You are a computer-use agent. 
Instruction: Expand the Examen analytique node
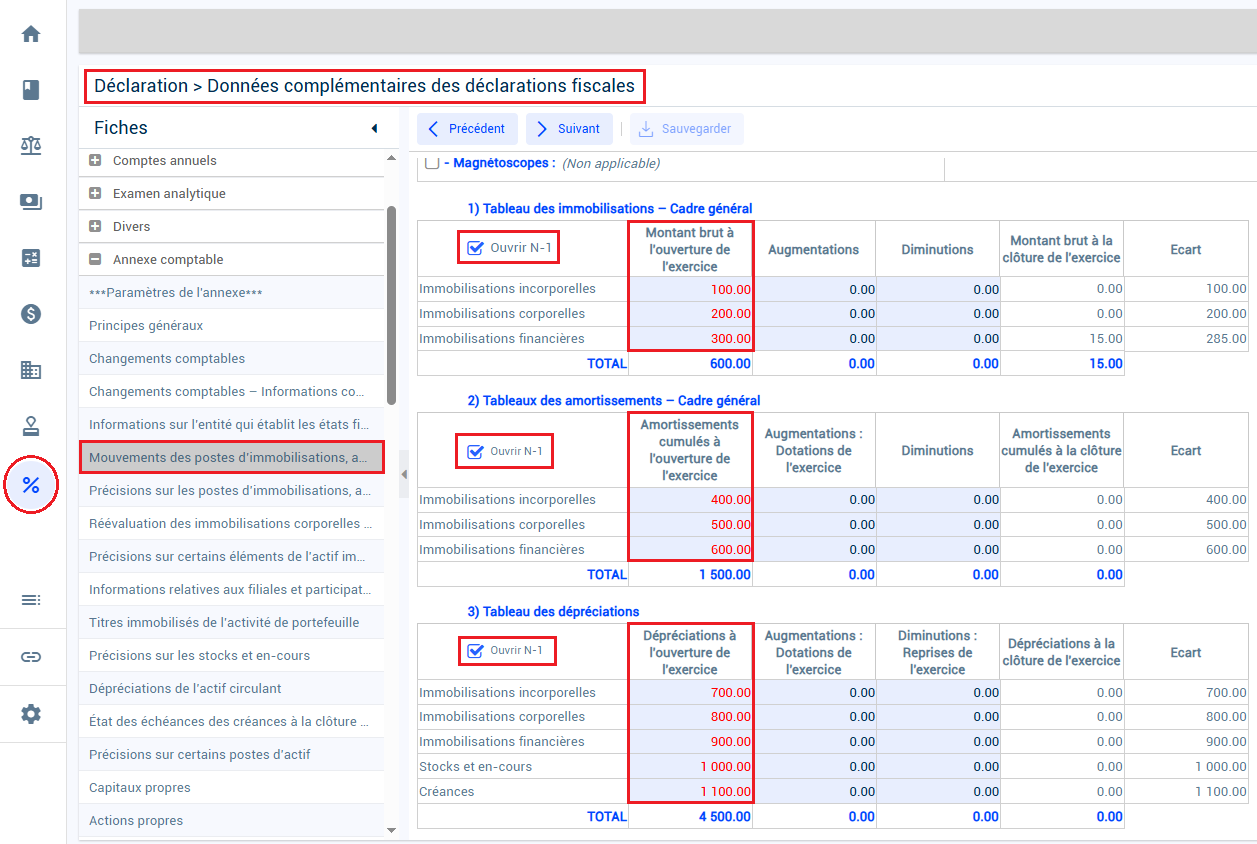[x=95, y=194]
